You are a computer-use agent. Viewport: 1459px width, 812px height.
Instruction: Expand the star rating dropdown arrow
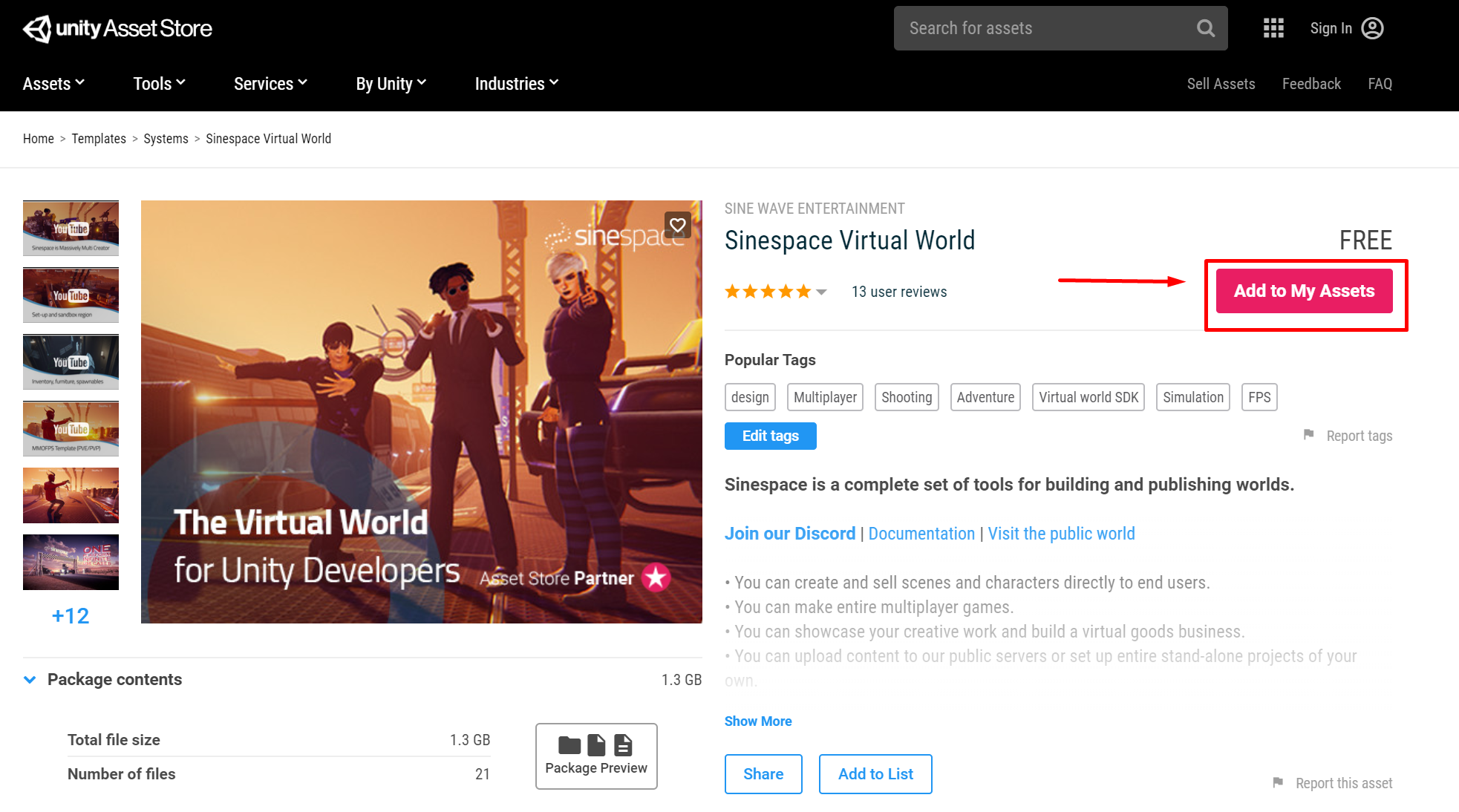click(821, 292)
